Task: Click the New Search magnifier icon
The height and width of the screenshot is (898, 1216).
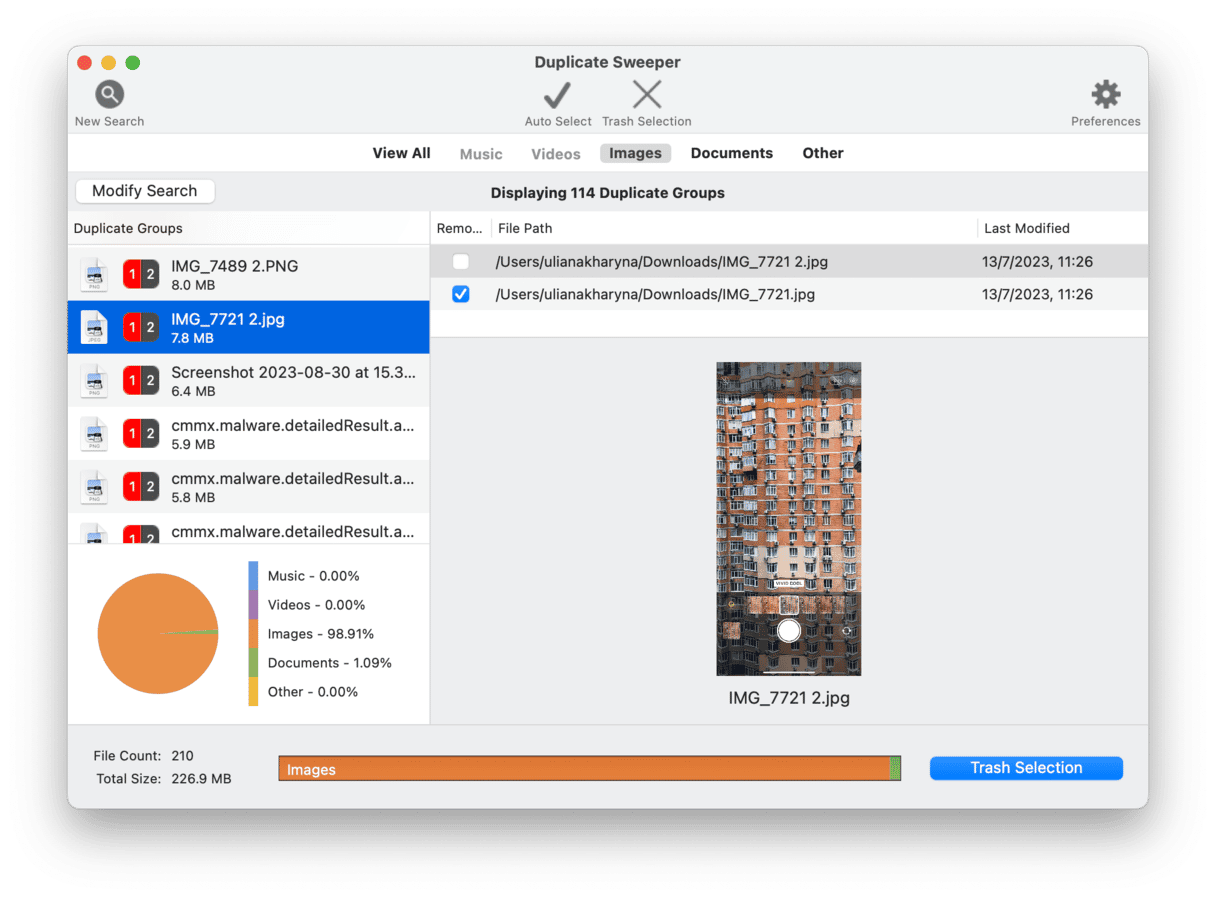Action: (x=109, y=95)
